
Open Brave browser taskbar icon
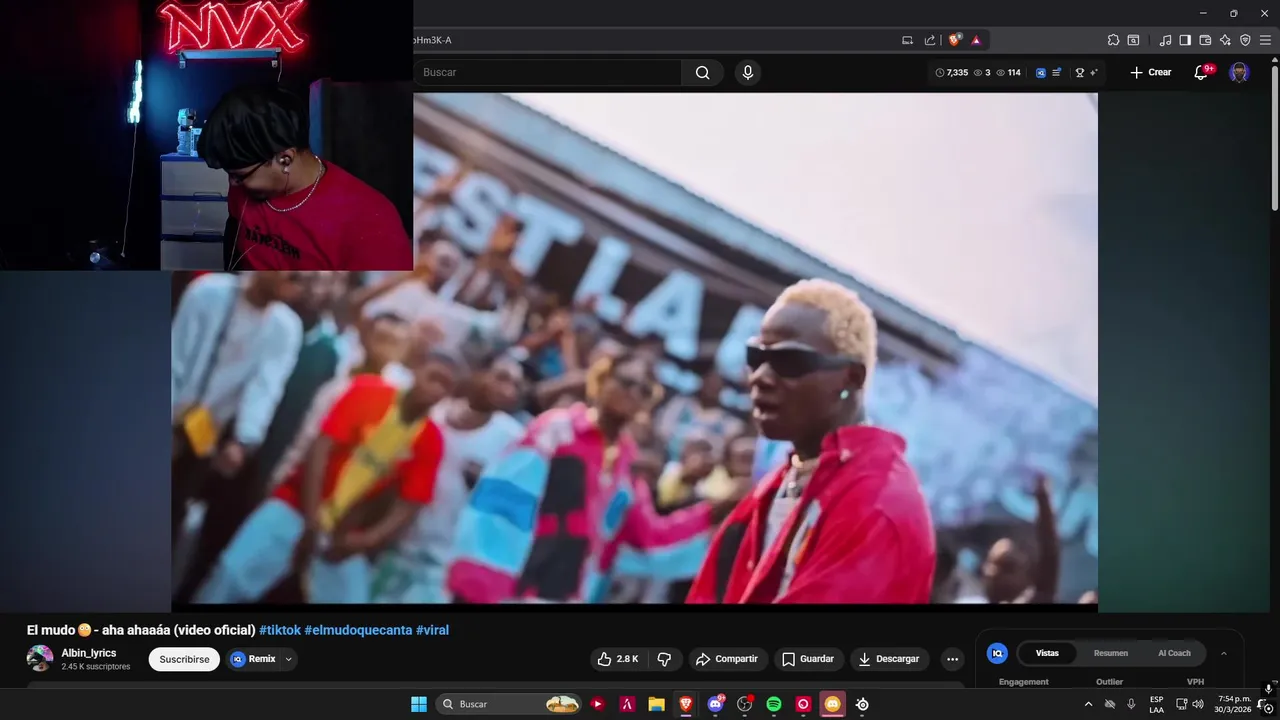tap(685, 704)
